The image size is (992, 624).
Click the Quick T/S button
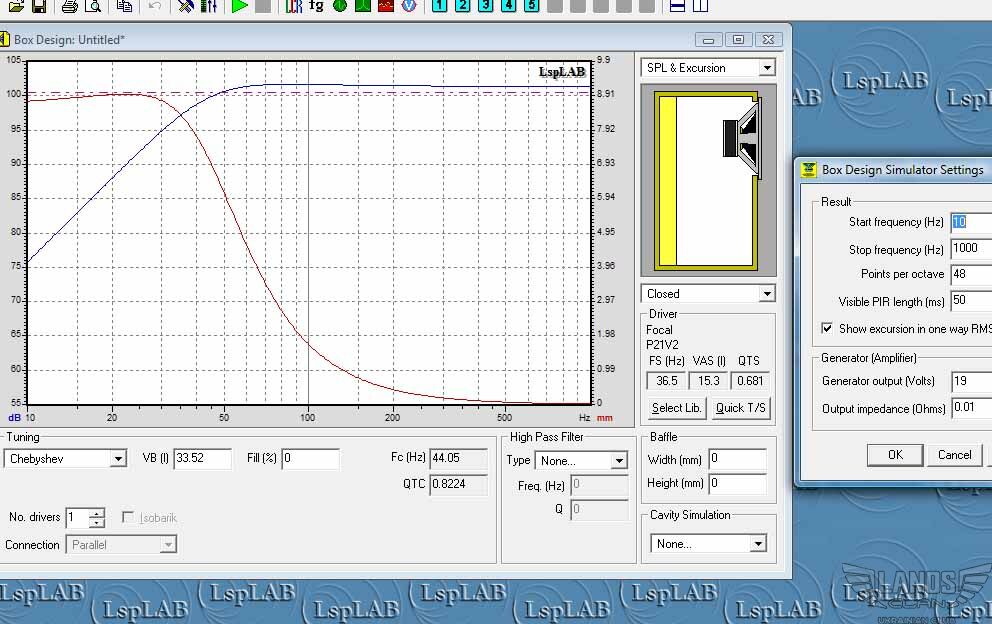(x=740, y=408)
